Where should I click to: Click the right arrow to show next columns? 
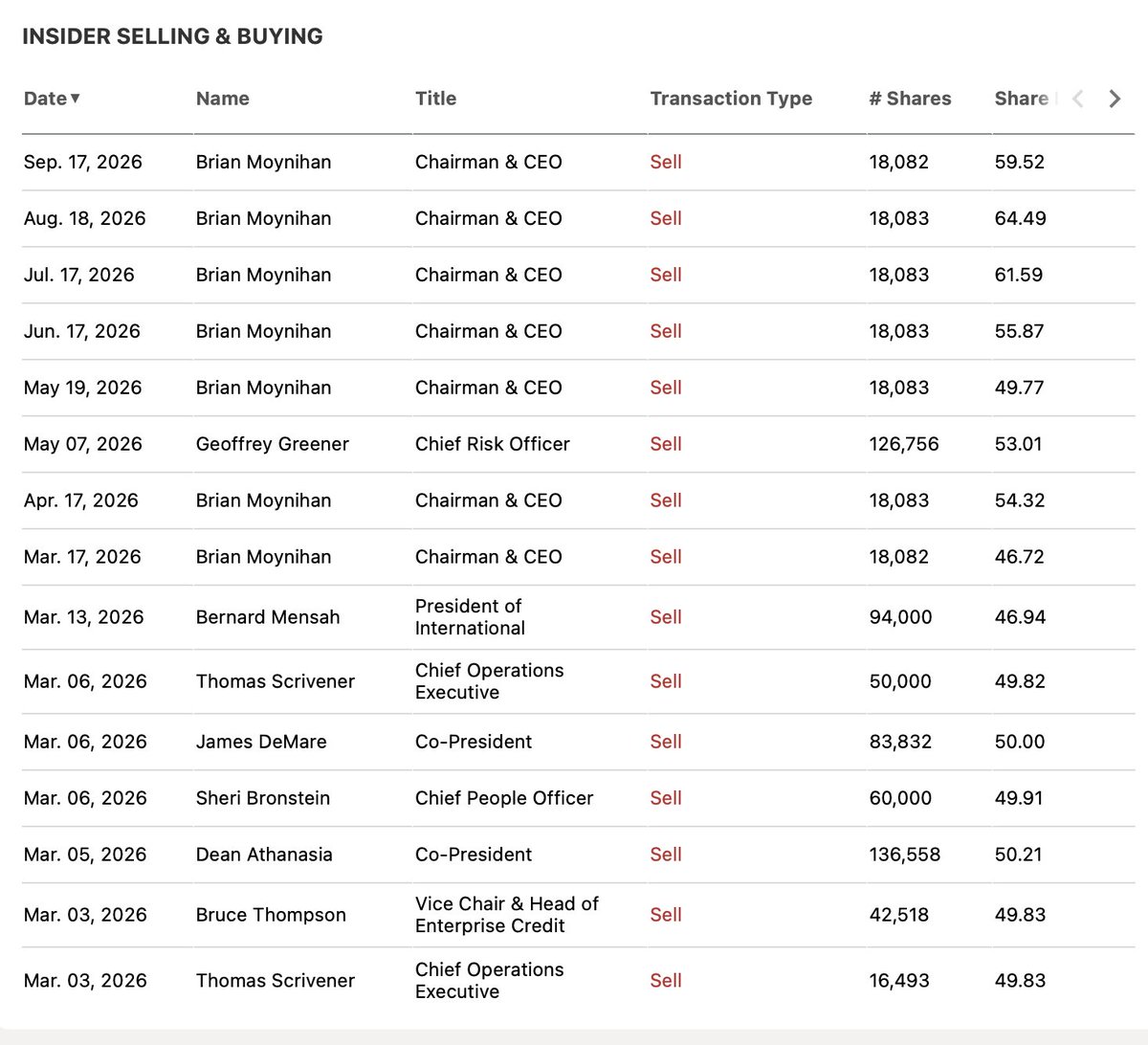[x=1115, y=99]
